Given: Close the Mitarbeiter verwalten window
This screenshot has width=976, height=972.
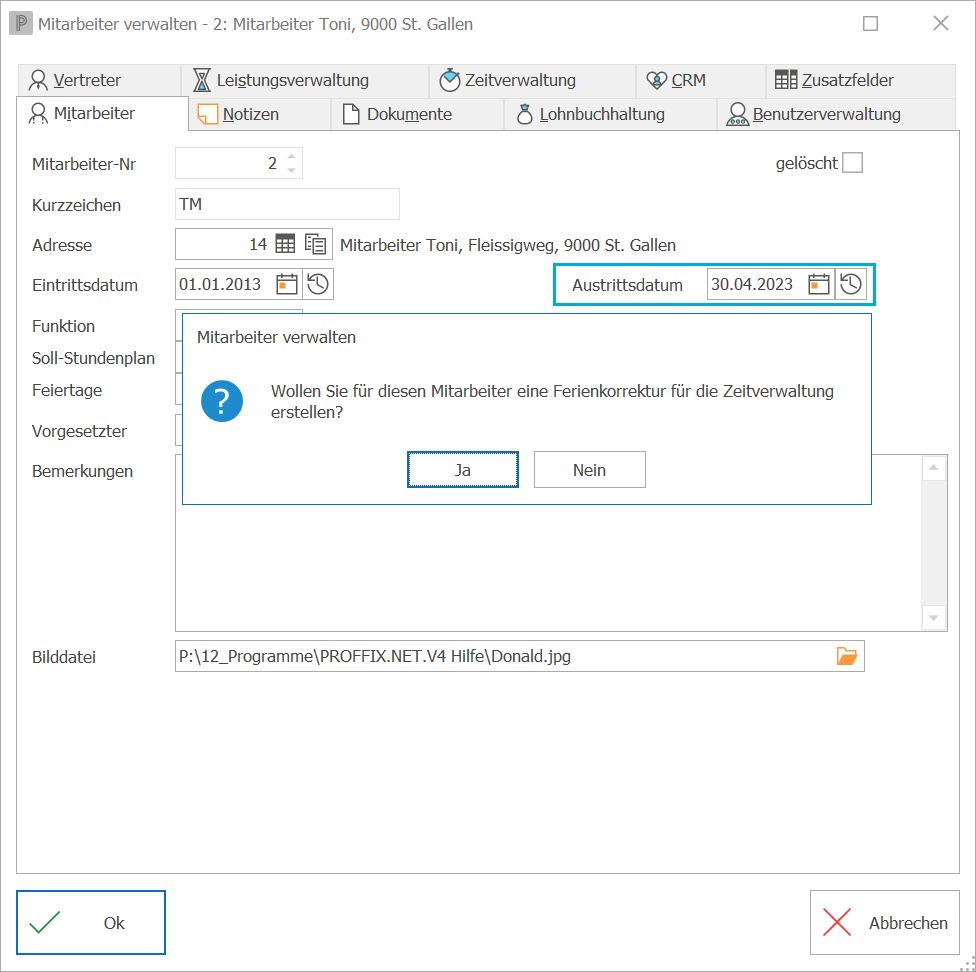Looking at the screenshot, I should 941,24.
